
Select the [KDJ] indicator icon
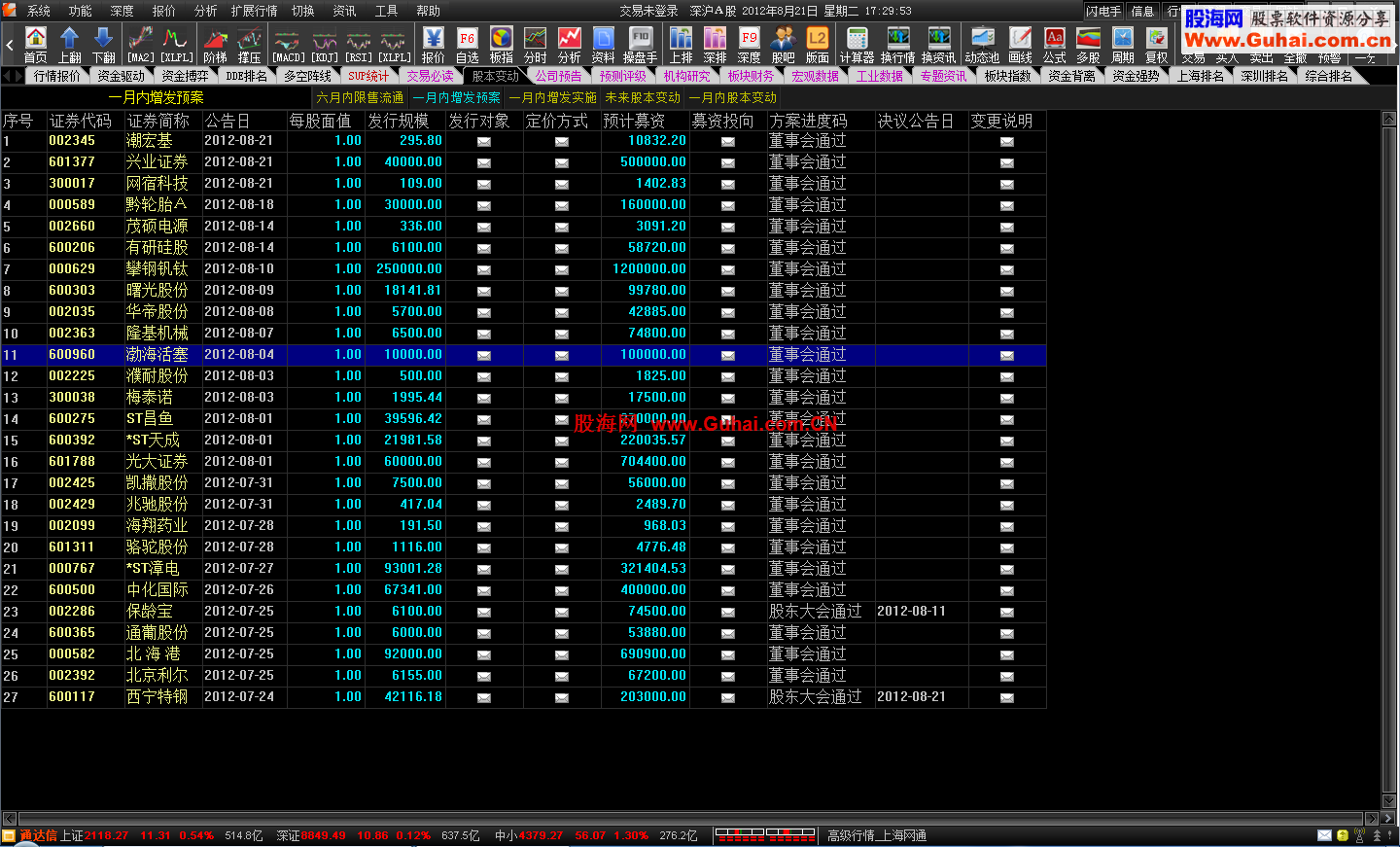click(x=325, y=45)
